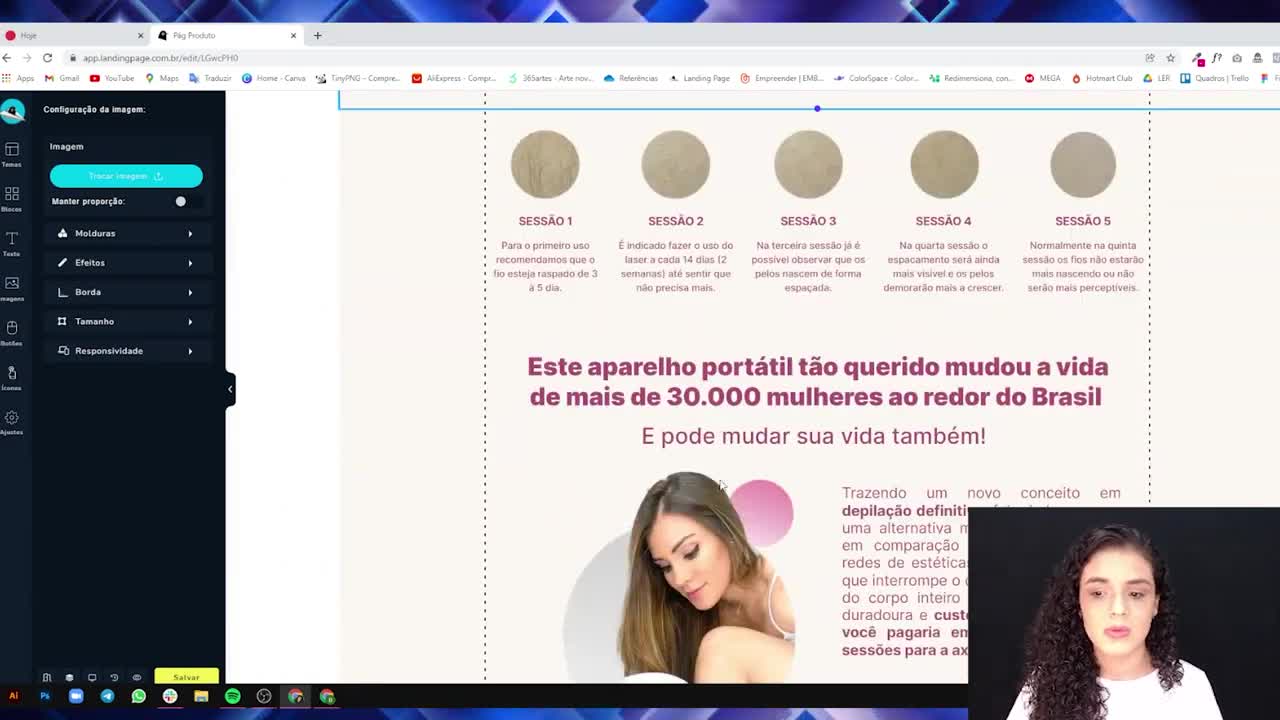The height and width of the screenshot is (720, 1280).
Task: Open the Maps bookmark
Action: 162,78
